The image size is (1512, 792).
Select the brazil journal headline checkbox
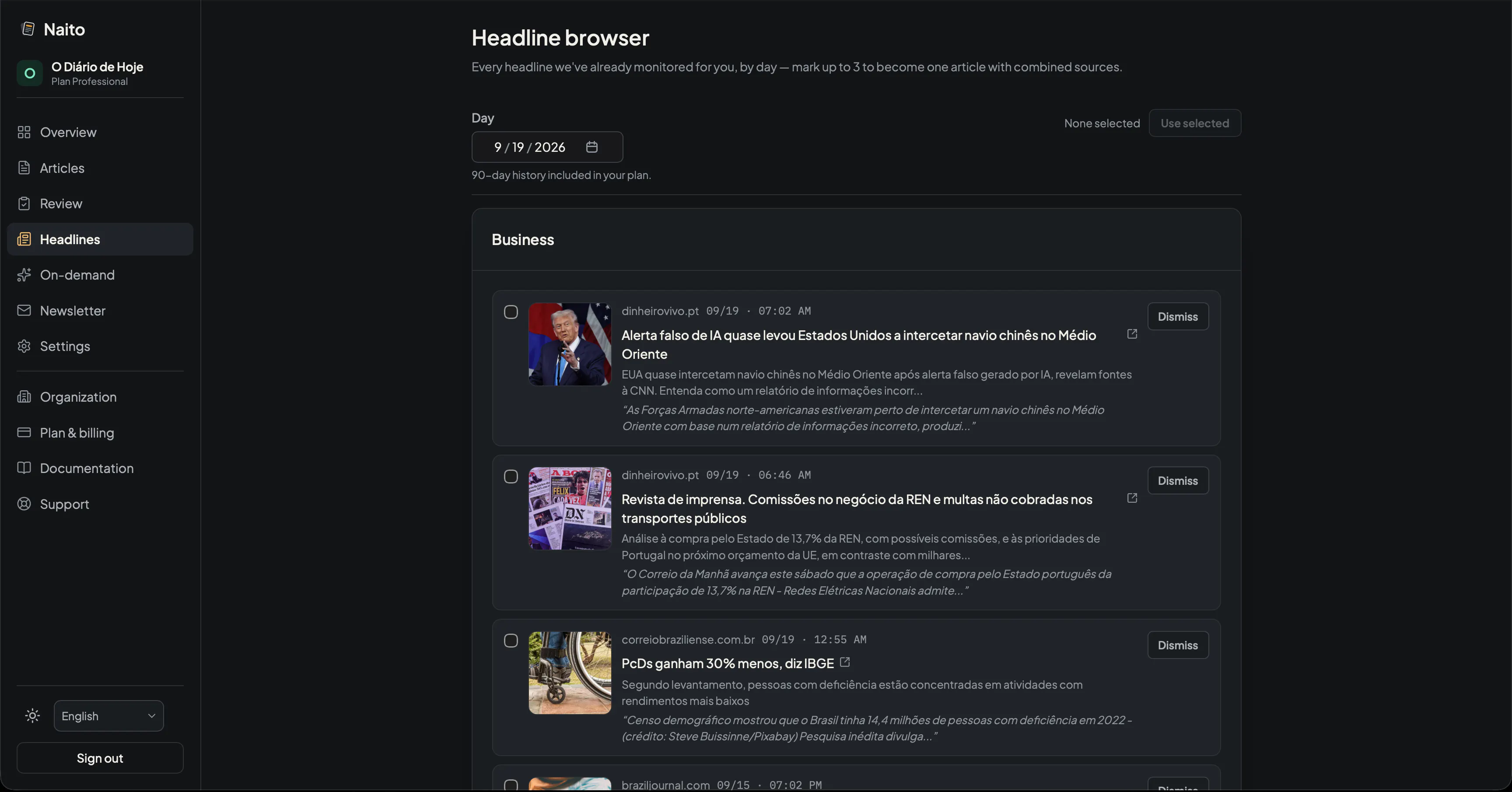511,785
